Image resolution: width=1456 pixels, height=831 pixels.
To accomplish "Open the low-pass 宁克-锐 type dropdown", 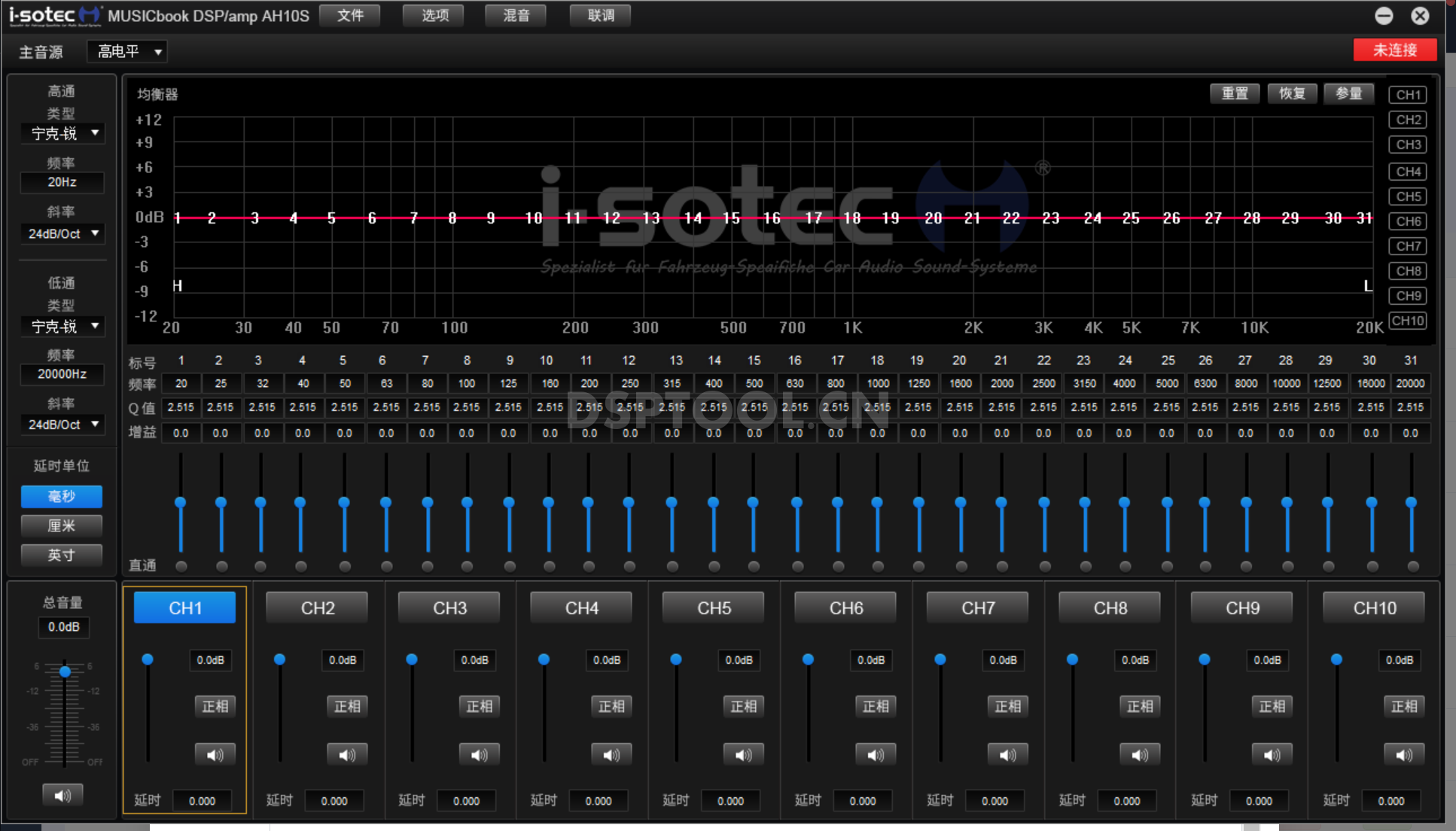I will click(62, 326).
